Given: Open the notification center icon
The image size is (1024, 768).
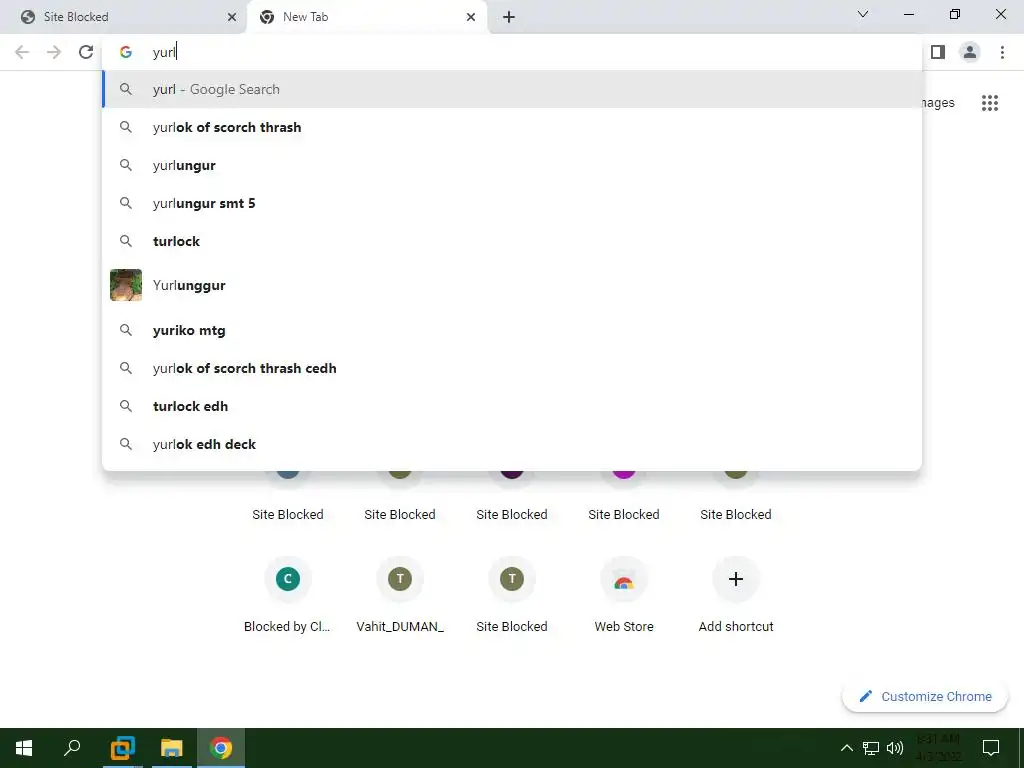Looking at the screenshot, I should [x=991, y=748].
